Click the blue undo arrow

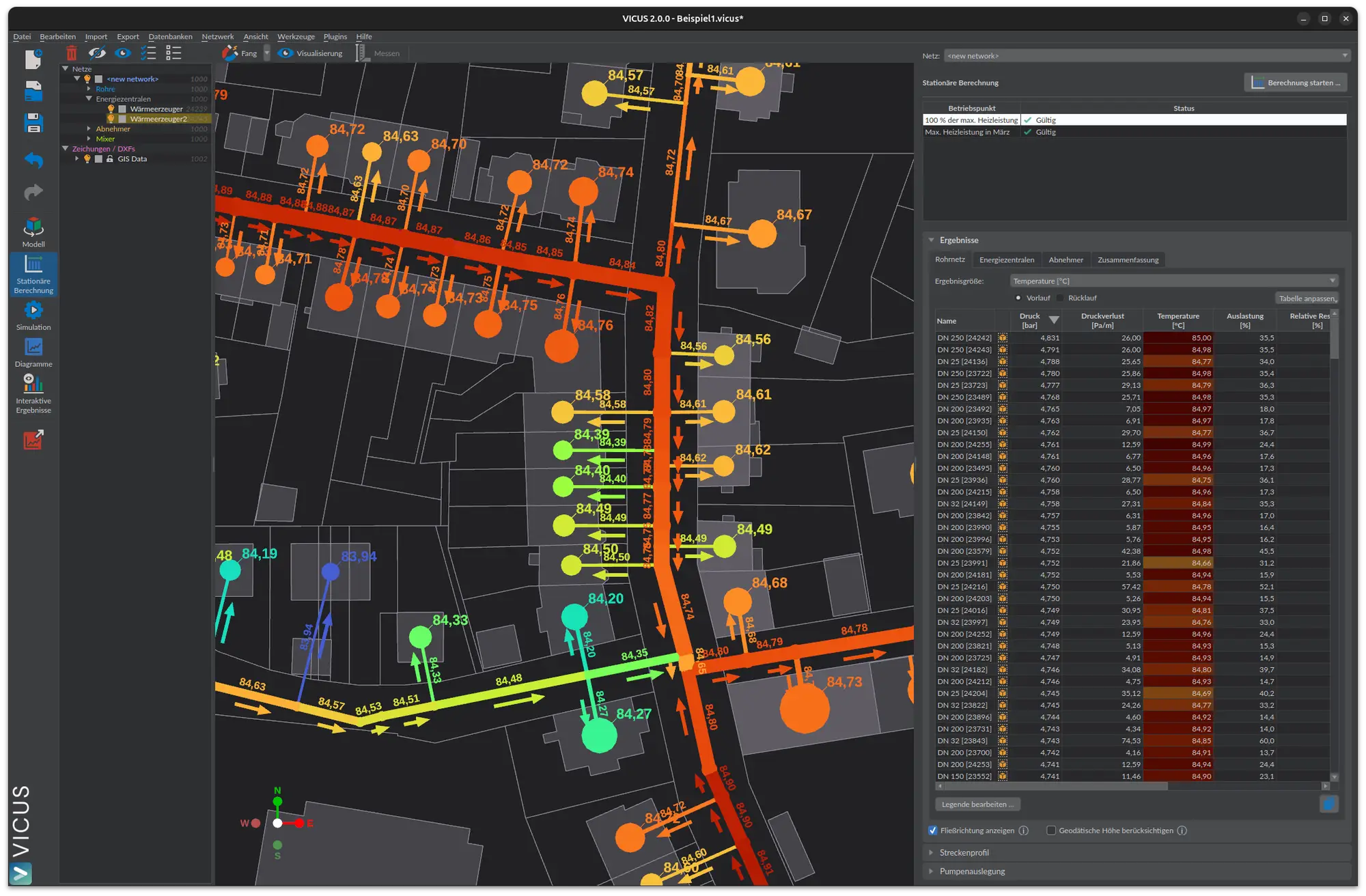click(x=33, y=160)
